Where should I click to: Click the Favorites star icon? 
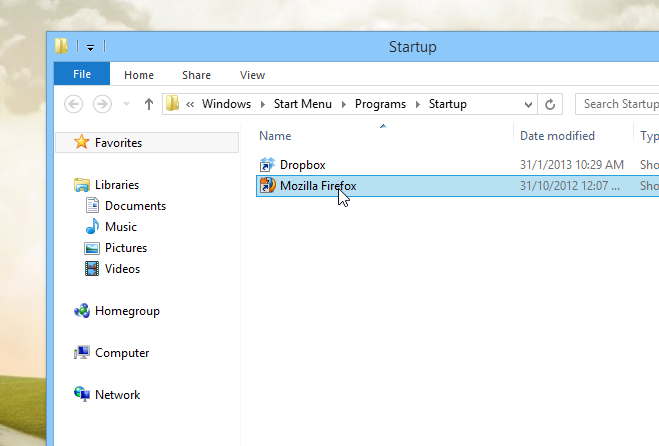pos(82,142)
